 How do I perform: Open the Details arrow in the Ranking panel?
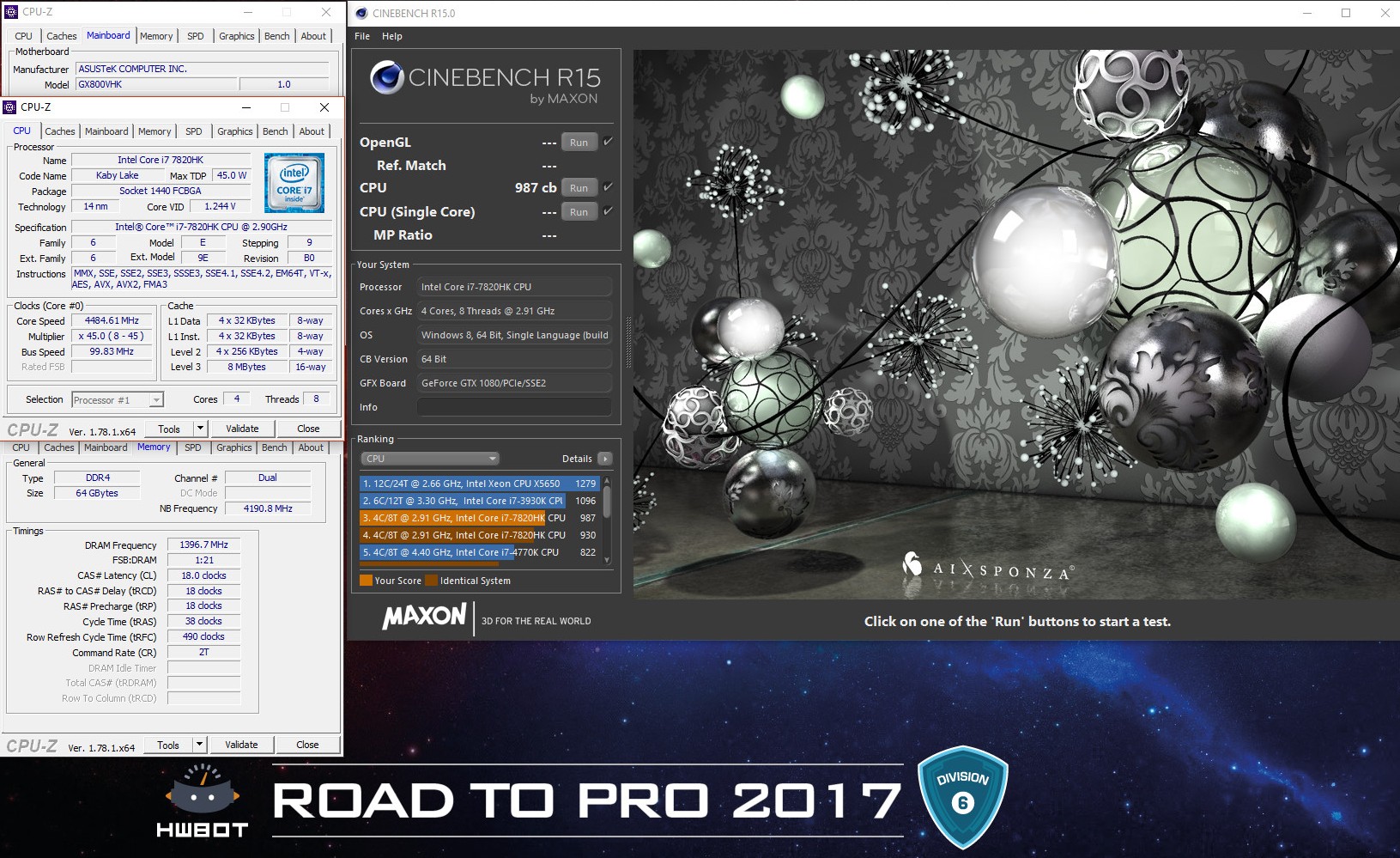coord(605,459)
